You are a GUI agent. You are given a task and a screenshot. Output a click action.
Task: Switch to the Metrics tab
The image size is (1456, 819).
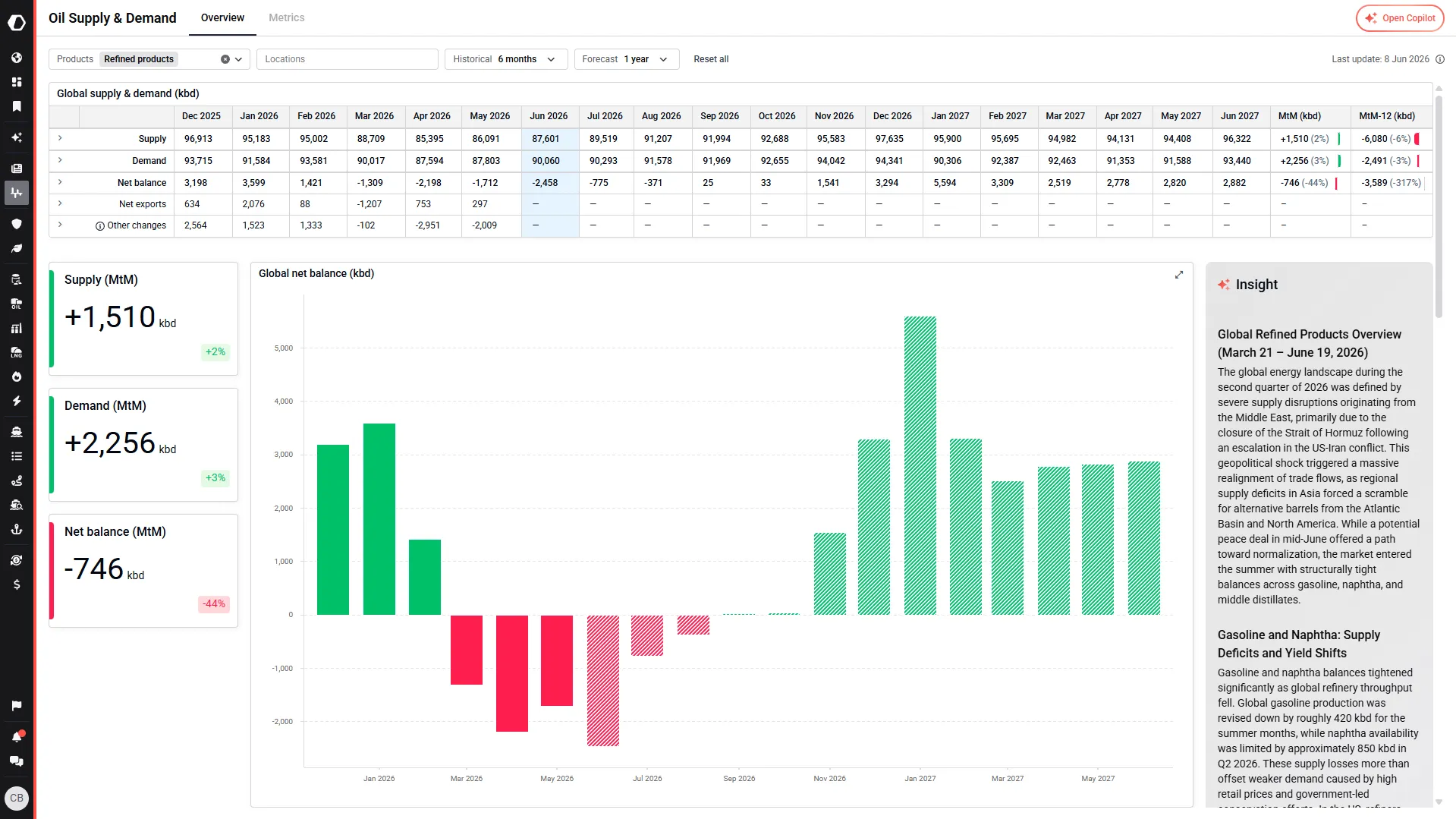point(287,17)
